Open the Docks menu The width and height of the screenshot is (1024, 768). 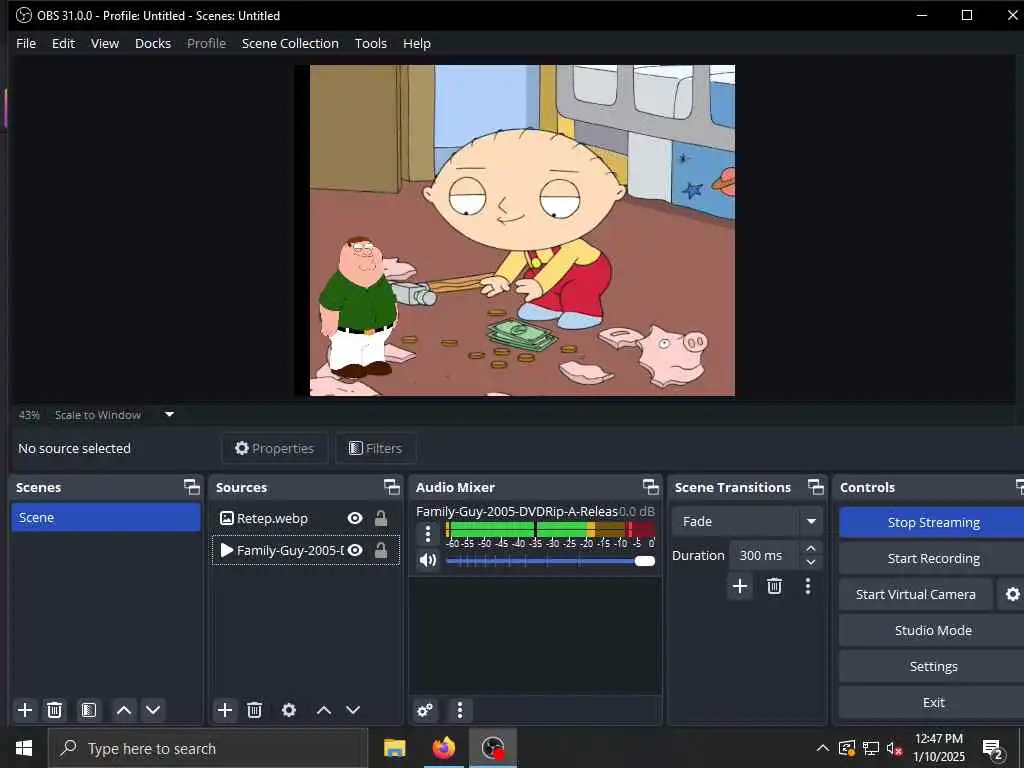153,44
